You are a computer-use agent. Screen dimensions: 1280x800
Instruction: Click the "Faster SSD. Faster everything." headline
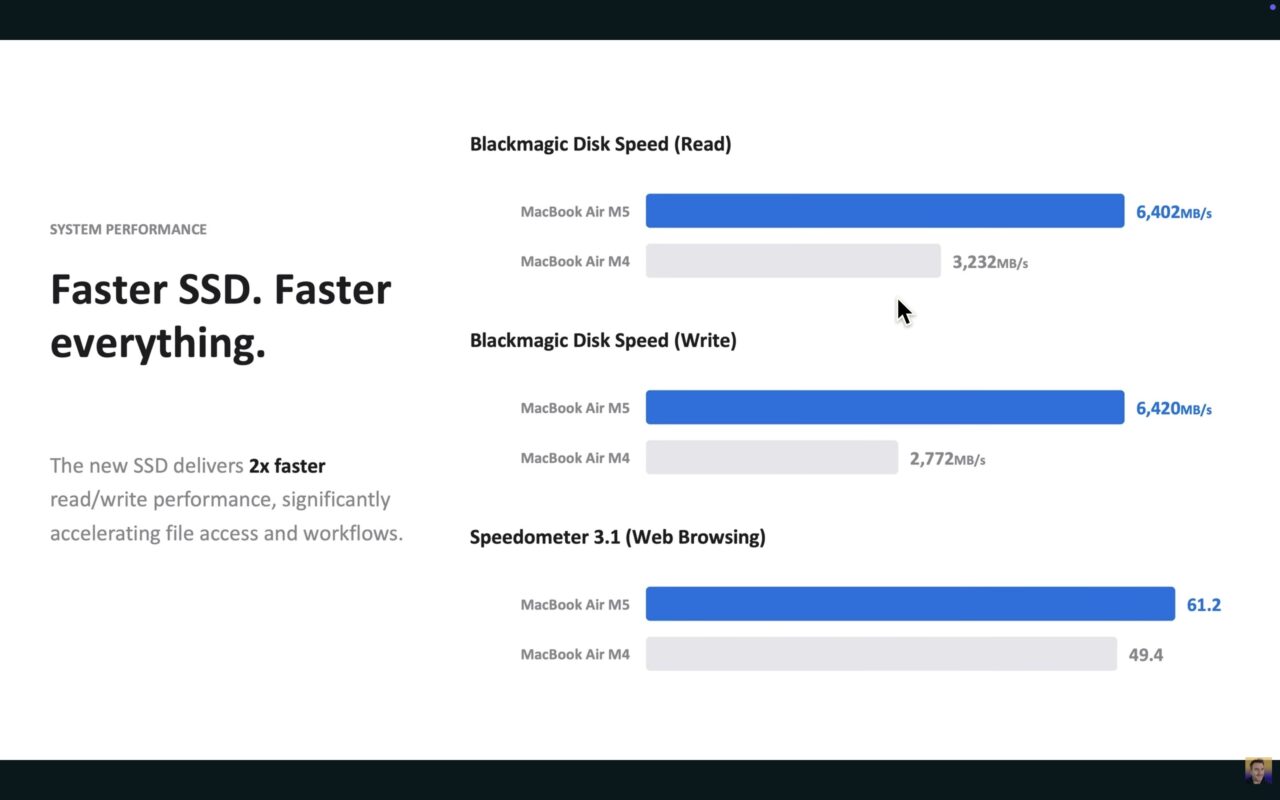click(220, 316)
